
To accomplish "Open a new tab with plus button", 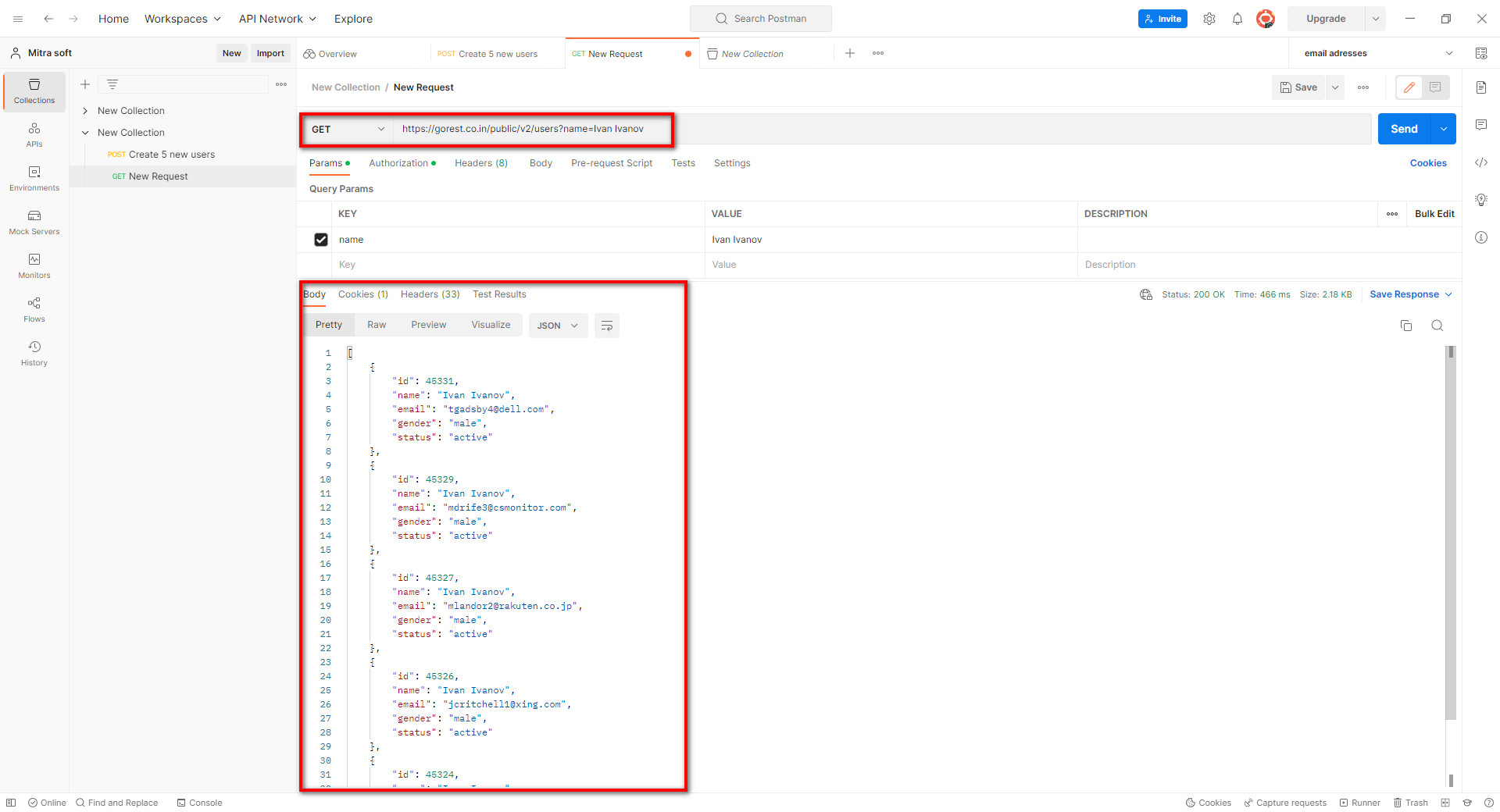I will 850,53.
